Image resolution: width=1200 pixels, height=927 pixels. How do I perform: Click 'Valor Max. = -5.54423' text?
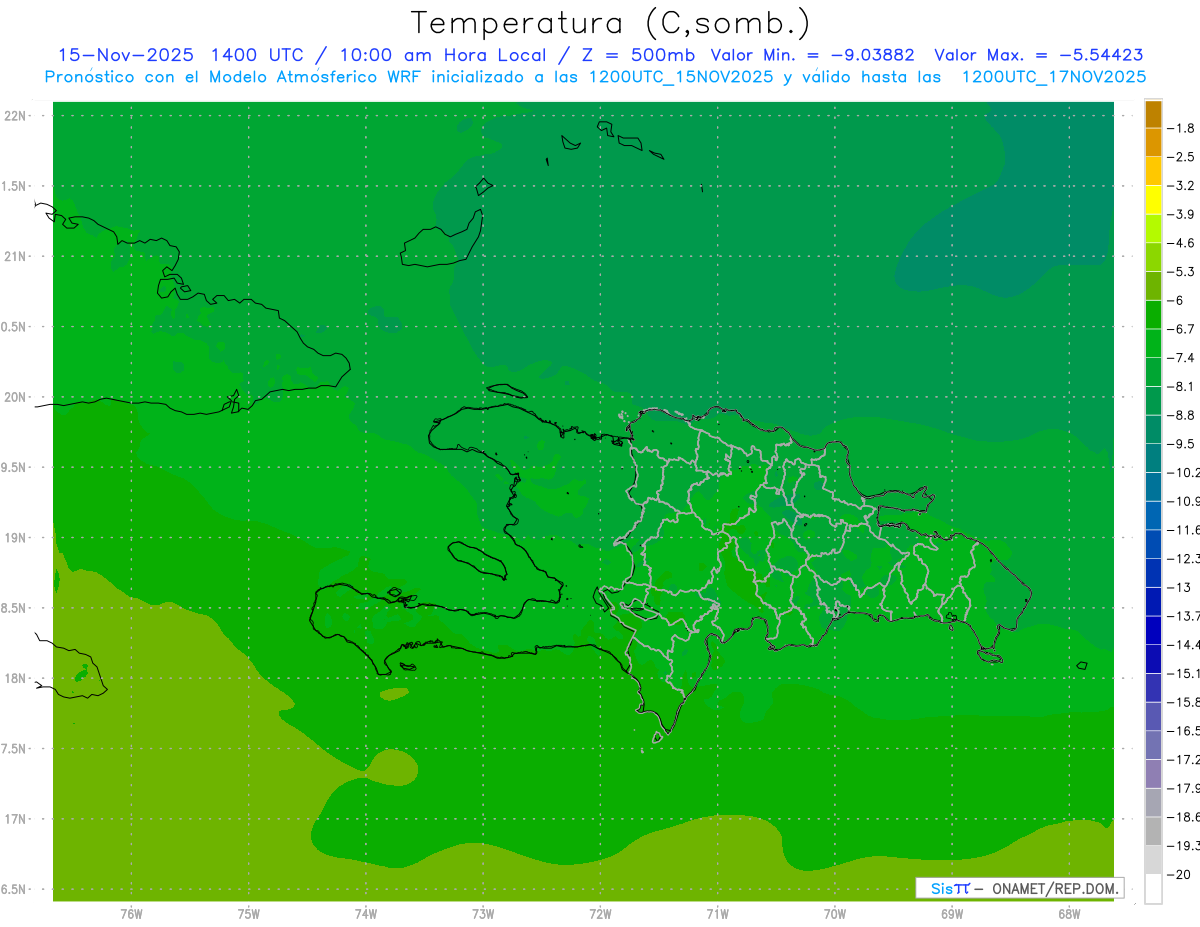(x=1039, y=55)
